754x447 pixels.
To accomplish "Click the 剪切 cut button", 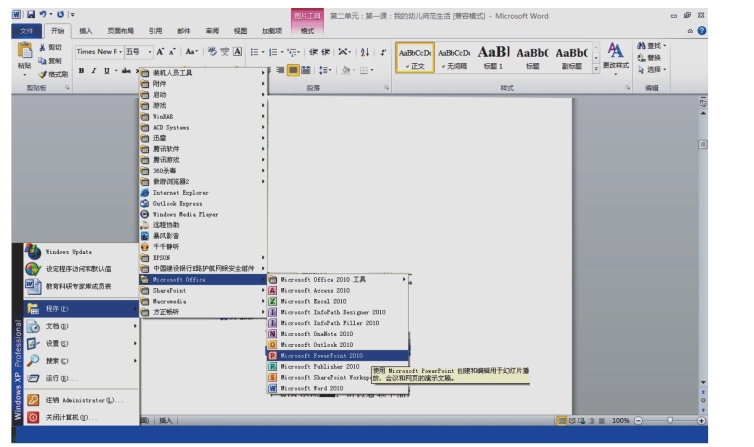I will pyautogui.click(x=50, y=47).
